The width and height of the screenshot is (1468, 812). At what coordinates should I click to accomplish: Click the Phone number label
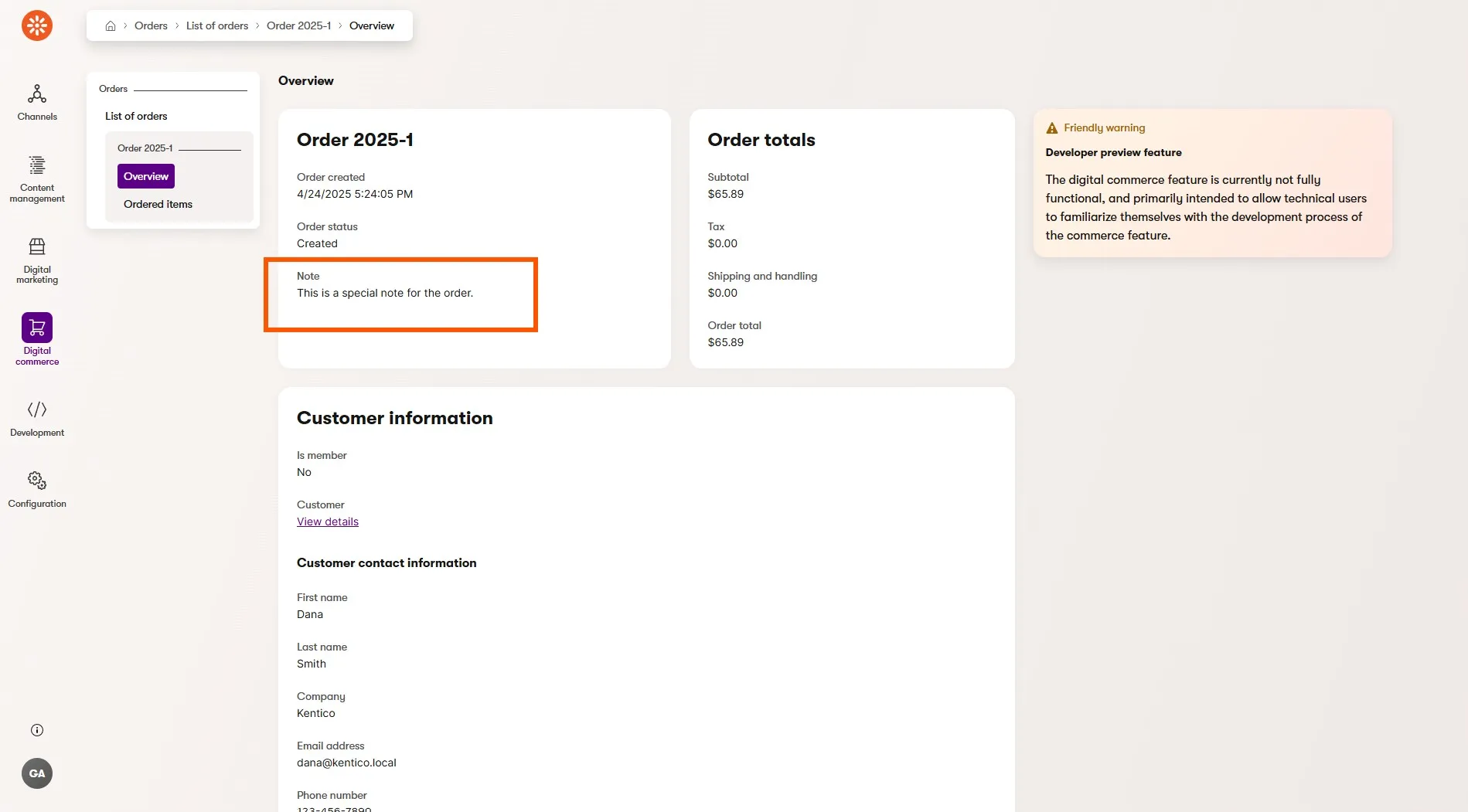(332, 795)
